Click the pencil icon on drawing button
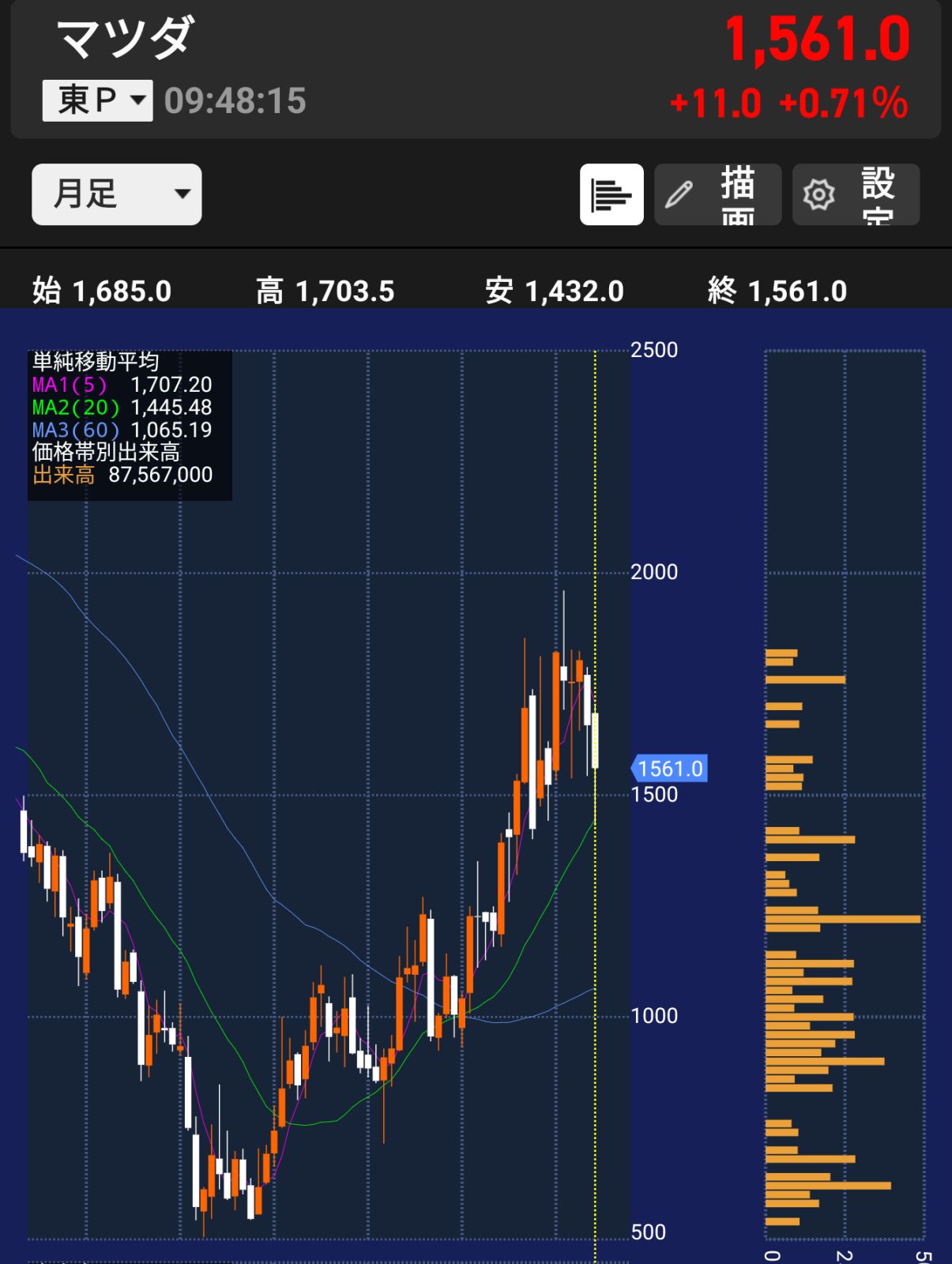 (x=679, y=194)
